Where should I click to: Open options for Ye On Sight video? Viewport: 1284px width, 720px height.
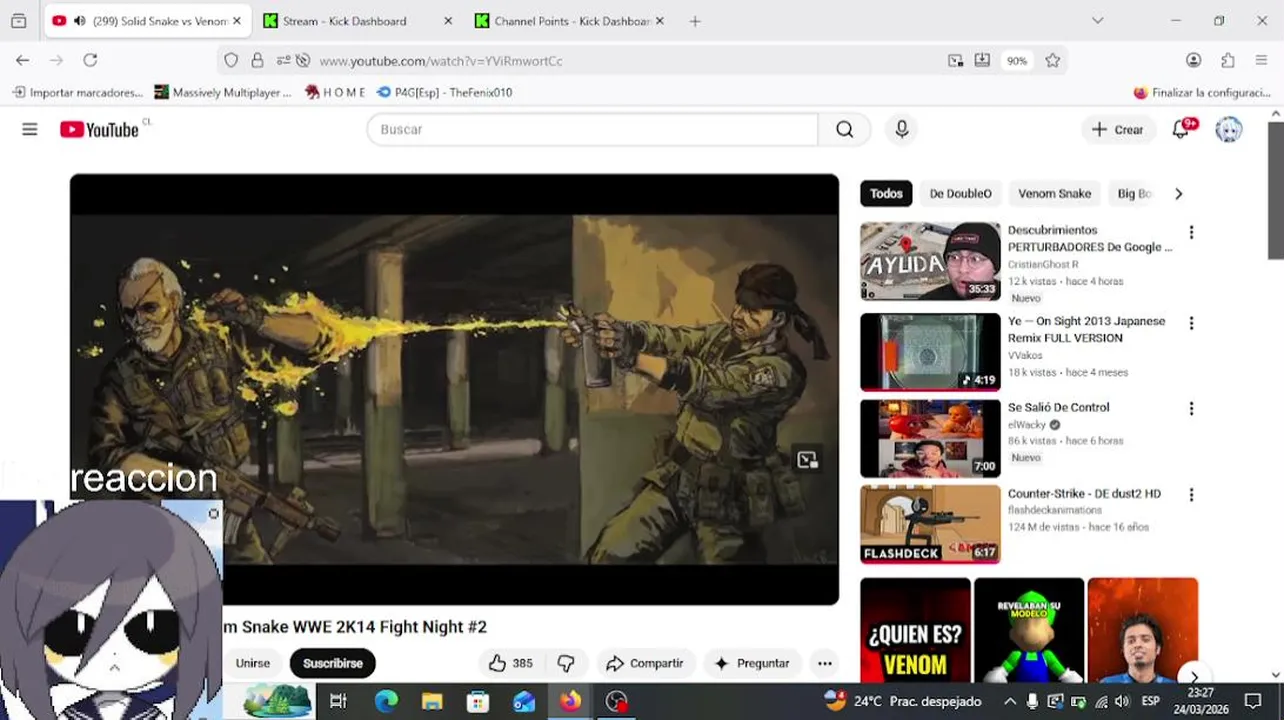[1191, 323]
